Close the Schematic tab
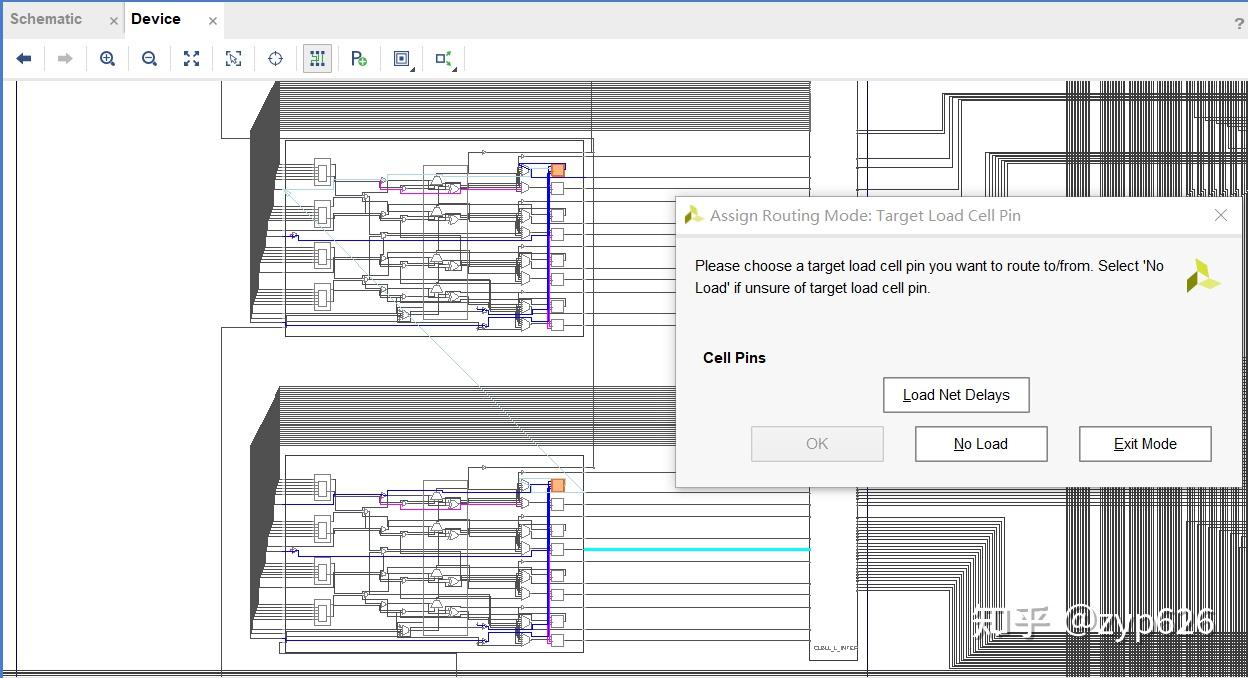The width and height of the screenshot is (1248, 678). point(113,21)
